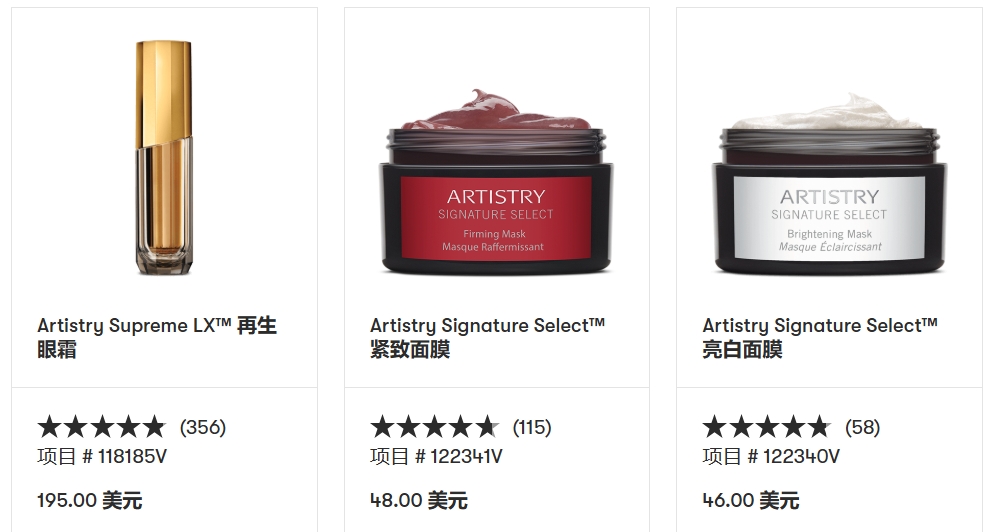This screenshot has width=990, height=532.
Task: Open the Supreme LX eye cream product image
Action: click(x=164, y=158)
